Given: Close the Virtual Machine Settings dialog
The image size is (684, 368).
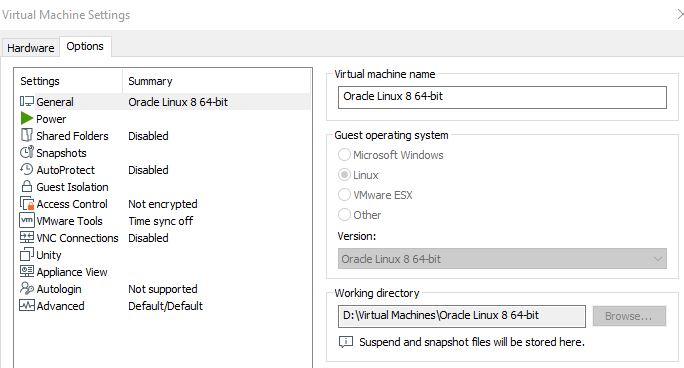Looking at the screenshot, I should pos(680,15).
